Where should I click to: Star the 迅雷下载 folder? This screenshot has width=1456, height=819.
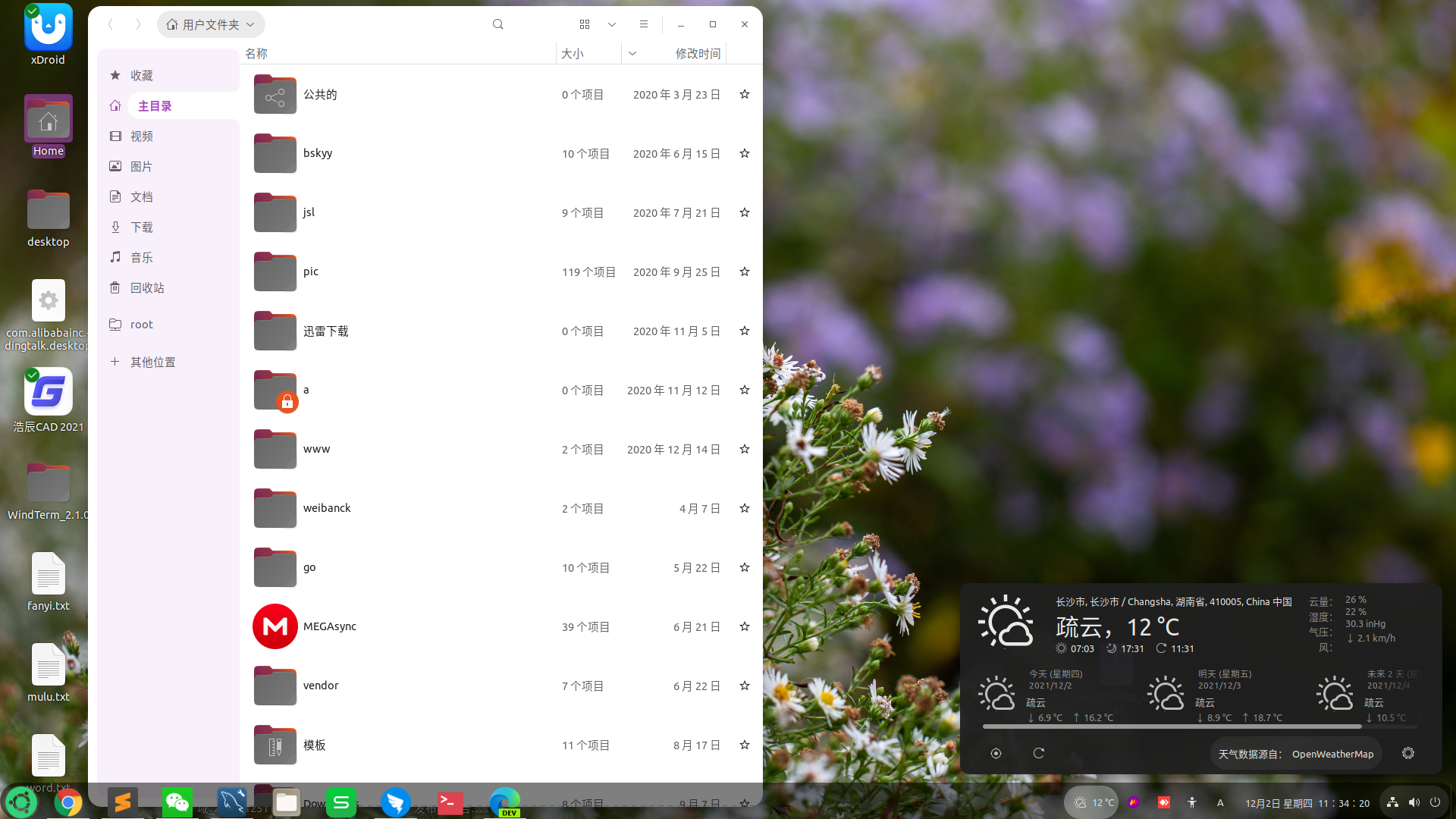pyautogui.click(x=745, y=331)
